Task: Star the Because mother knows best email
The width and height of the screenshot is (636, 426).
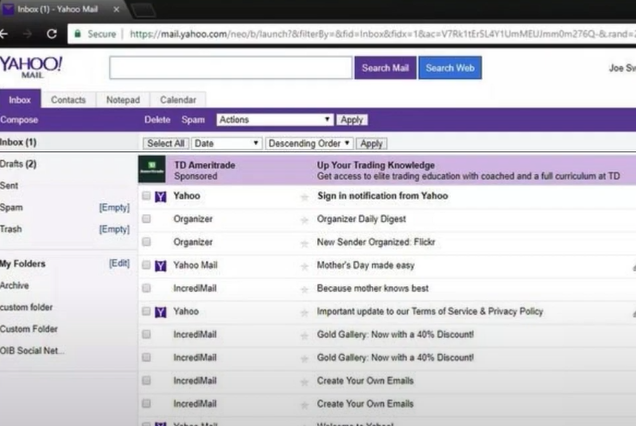Action: [304, 290]
